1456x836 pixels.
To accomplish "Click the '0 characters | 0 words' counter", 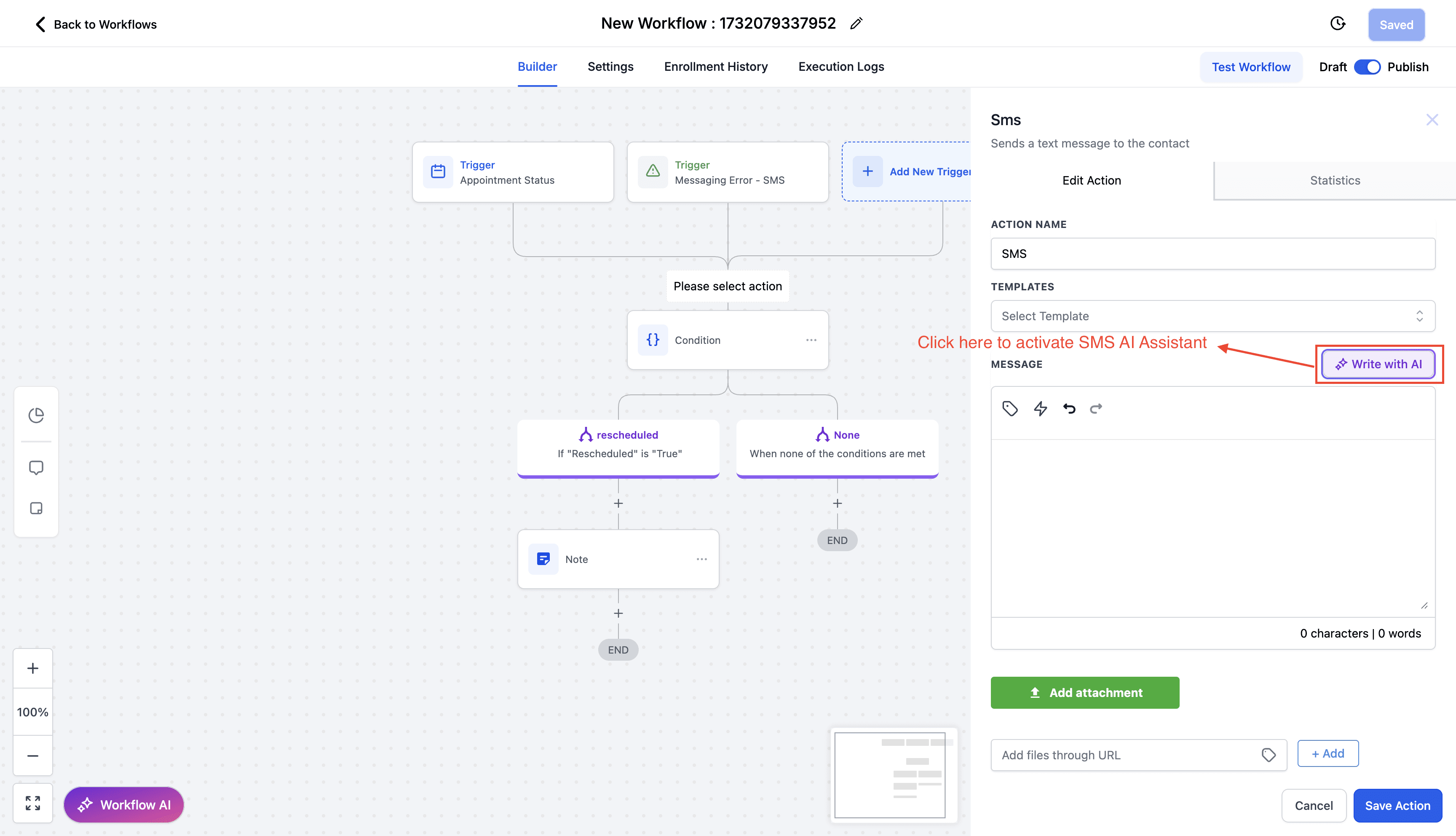I will tap(1360, 633).
